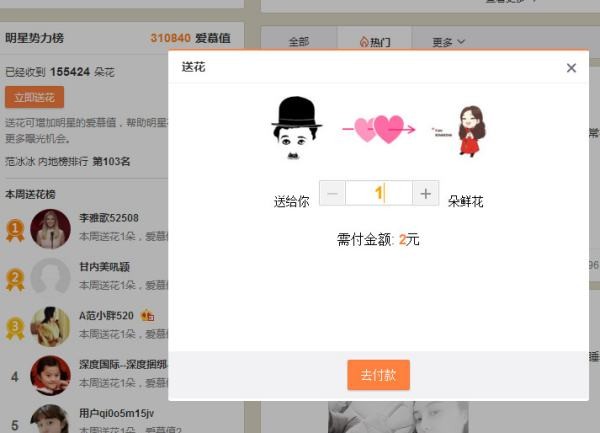Image resolution: width=600 pixels, height=433 pixels.
Task: Open avatar of A范小胖520
Action: [50, 327]
